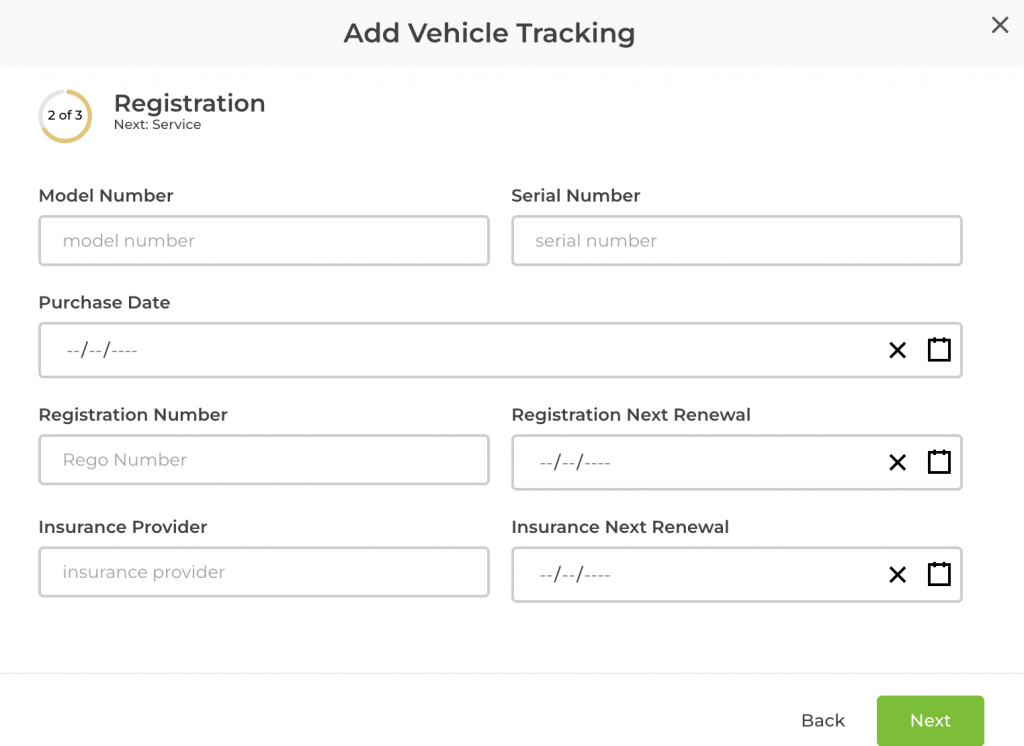Focus the Serial Number text field
Viewport: 1024px width, 746px height.
point(736,241)
